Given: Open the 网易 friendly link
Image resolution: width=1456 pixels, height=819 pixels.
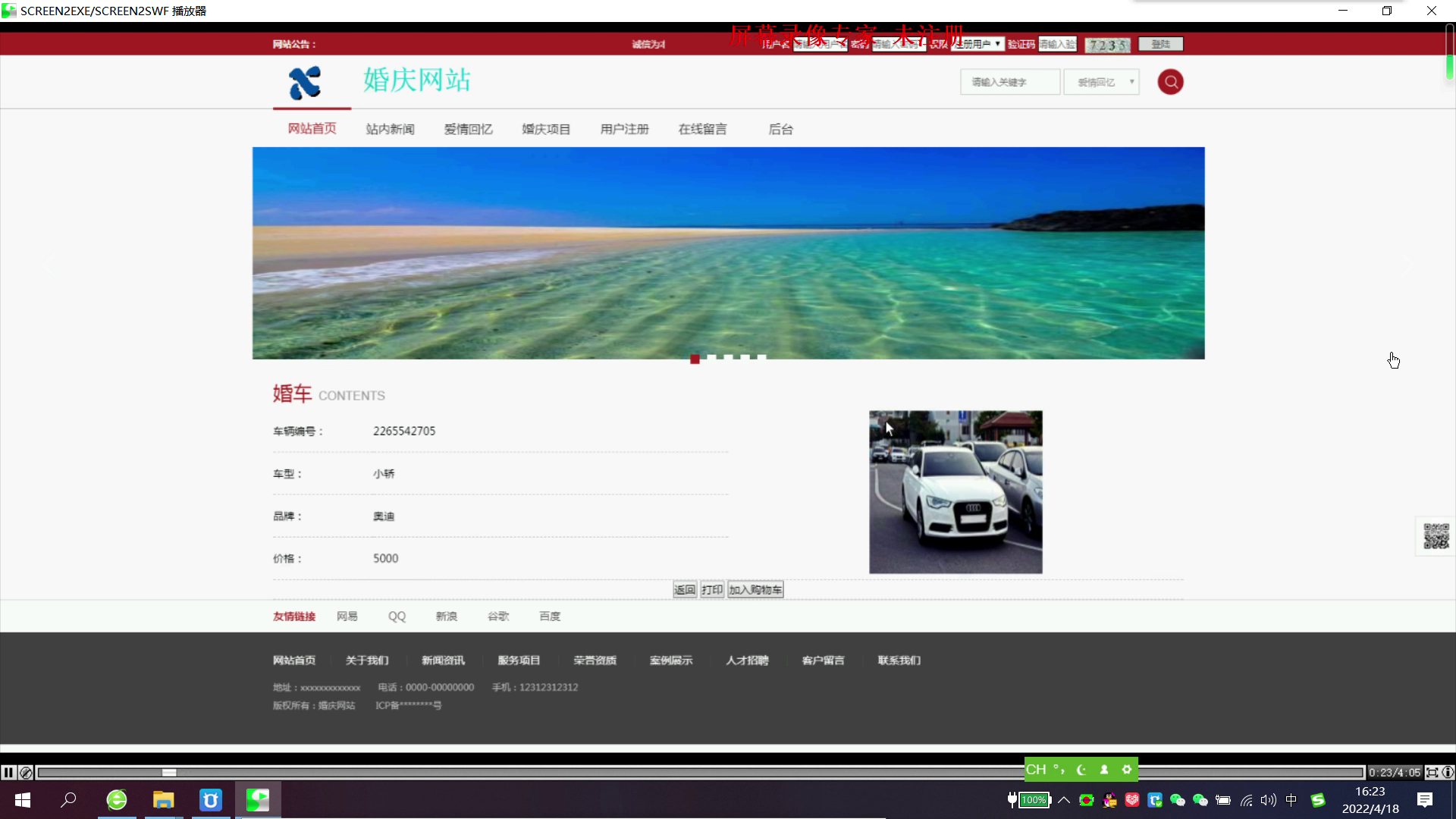Looking at the screenshot, I should coord(347,617).
